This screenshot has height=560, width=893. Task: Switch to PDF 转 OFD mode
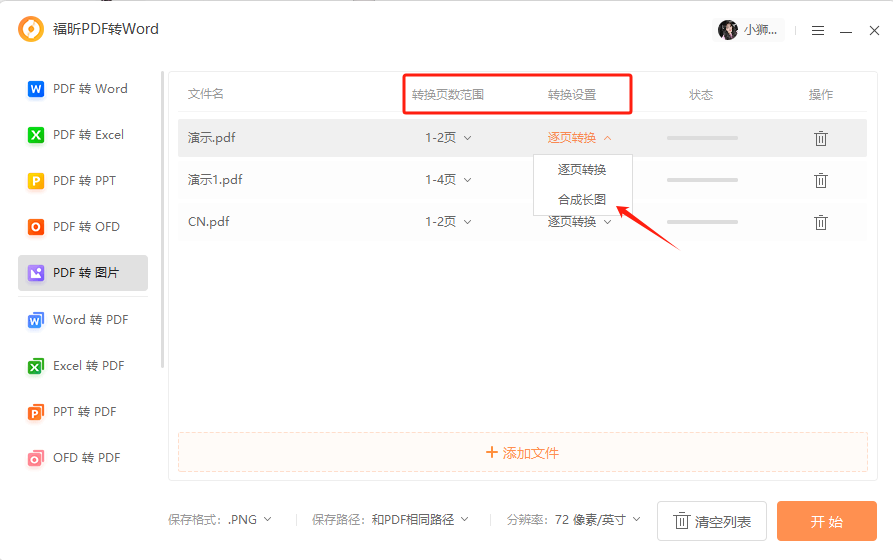click(83, 227)
